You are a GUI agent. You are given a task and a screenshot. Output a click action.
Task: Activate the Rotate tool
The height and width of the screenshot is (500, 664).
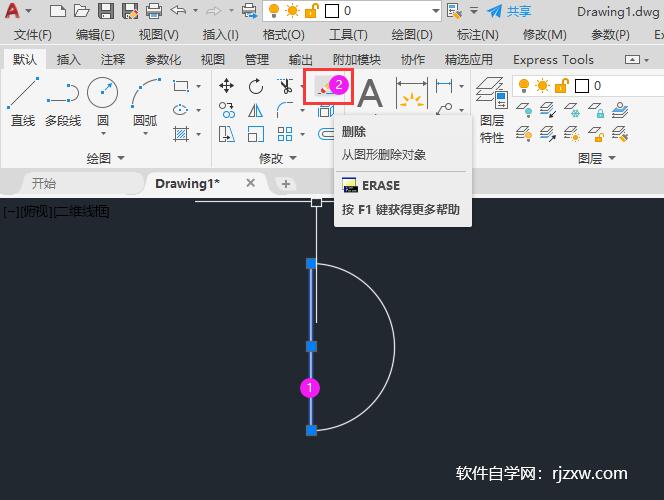point(256,86)
